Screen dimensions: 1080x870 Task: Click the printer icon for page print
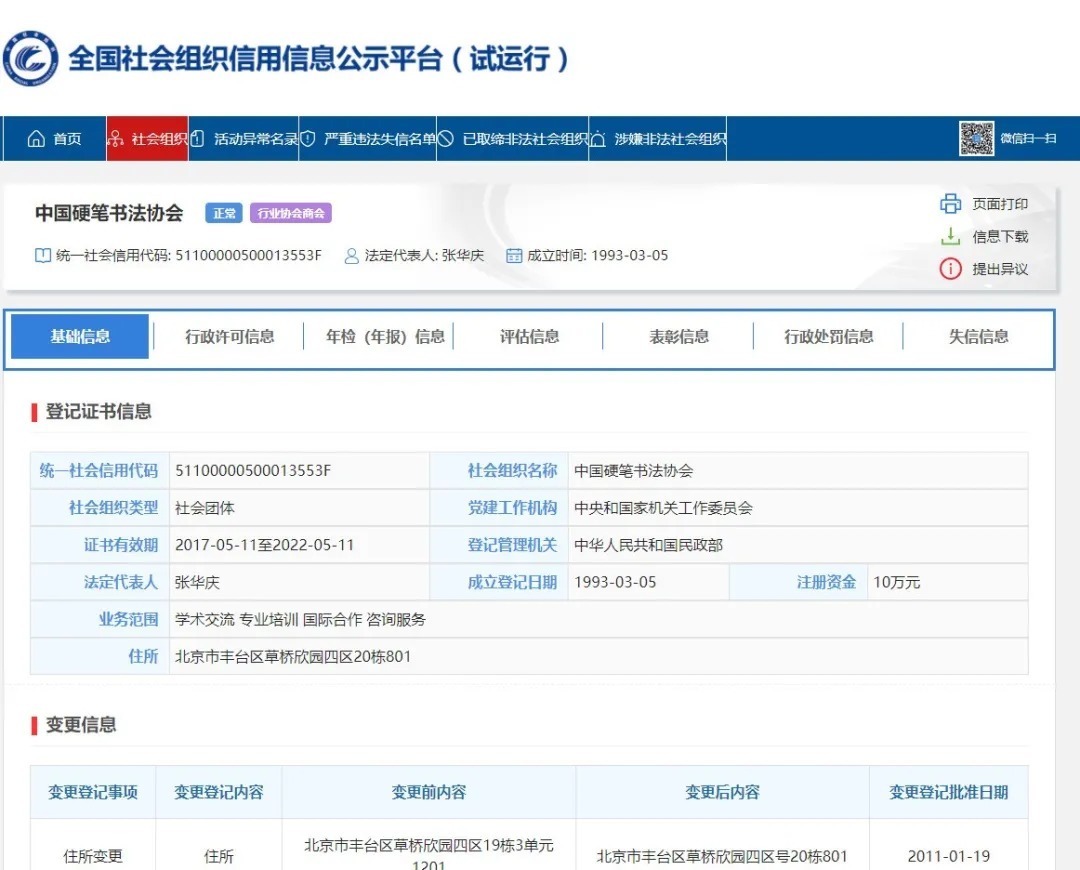tap(950, 204)
